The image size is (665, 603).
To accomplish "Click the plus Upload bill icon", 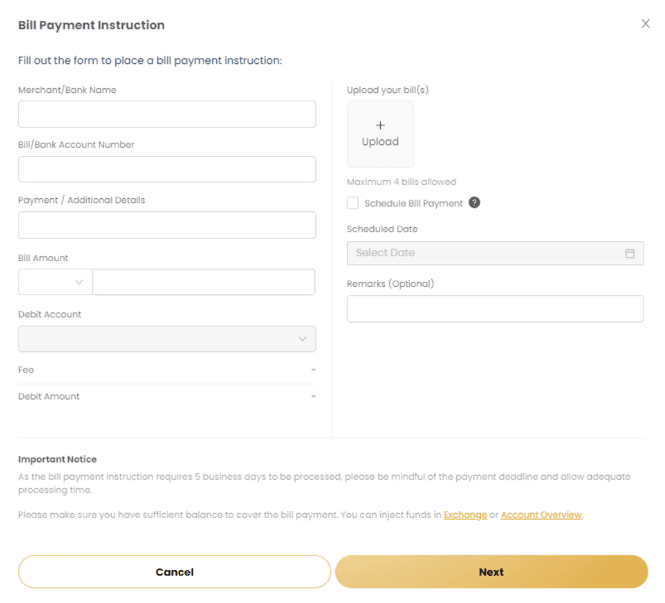I will click(380, 126).
